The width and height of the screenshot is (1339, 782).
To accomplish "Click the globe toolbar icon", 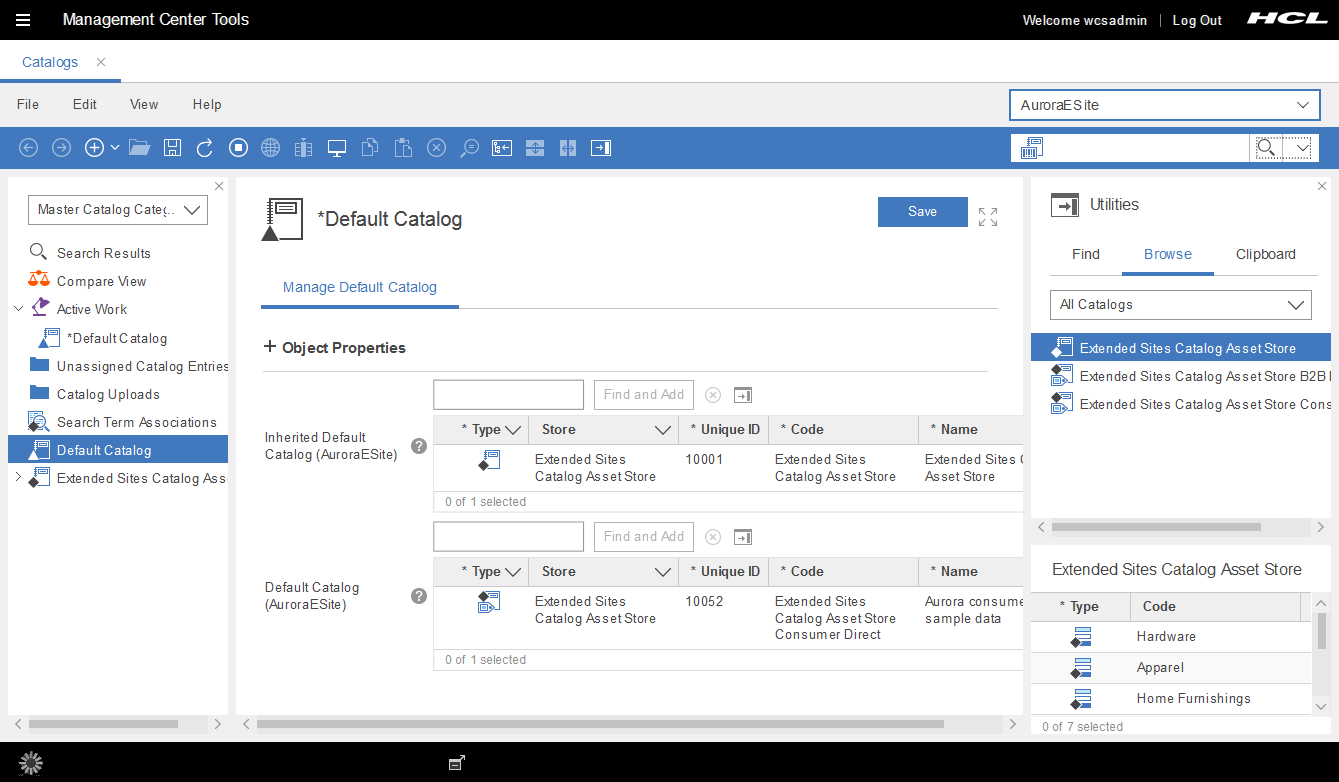I will point(270,148).
